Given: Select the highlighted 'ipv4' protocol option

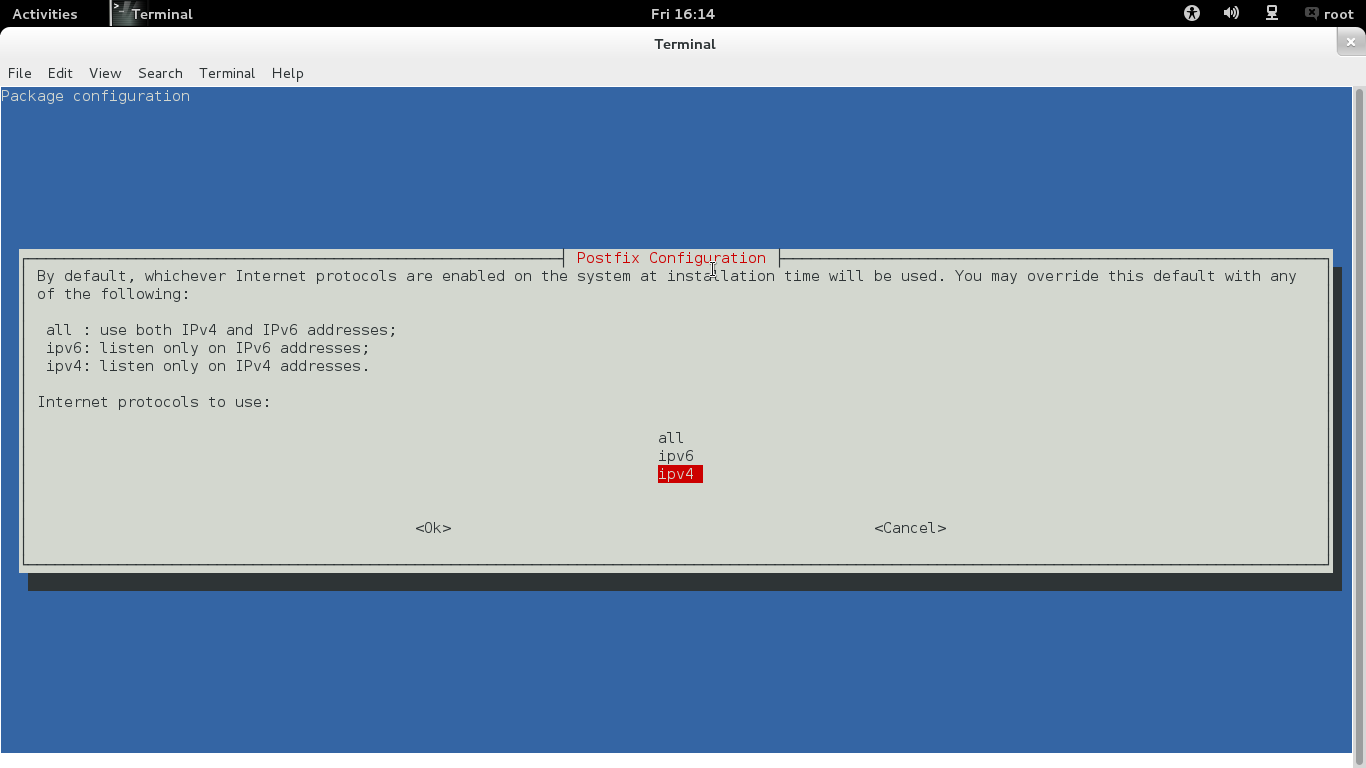Looking at the screenshot, I should (x=680, y=474).
